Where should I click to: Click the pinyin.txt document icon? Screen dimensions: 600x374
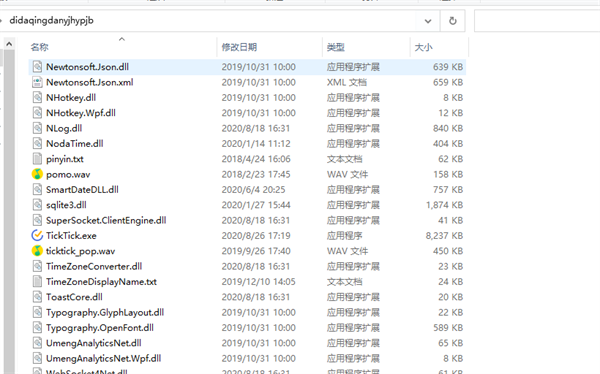pyautogui.click(x=37, y=158)
